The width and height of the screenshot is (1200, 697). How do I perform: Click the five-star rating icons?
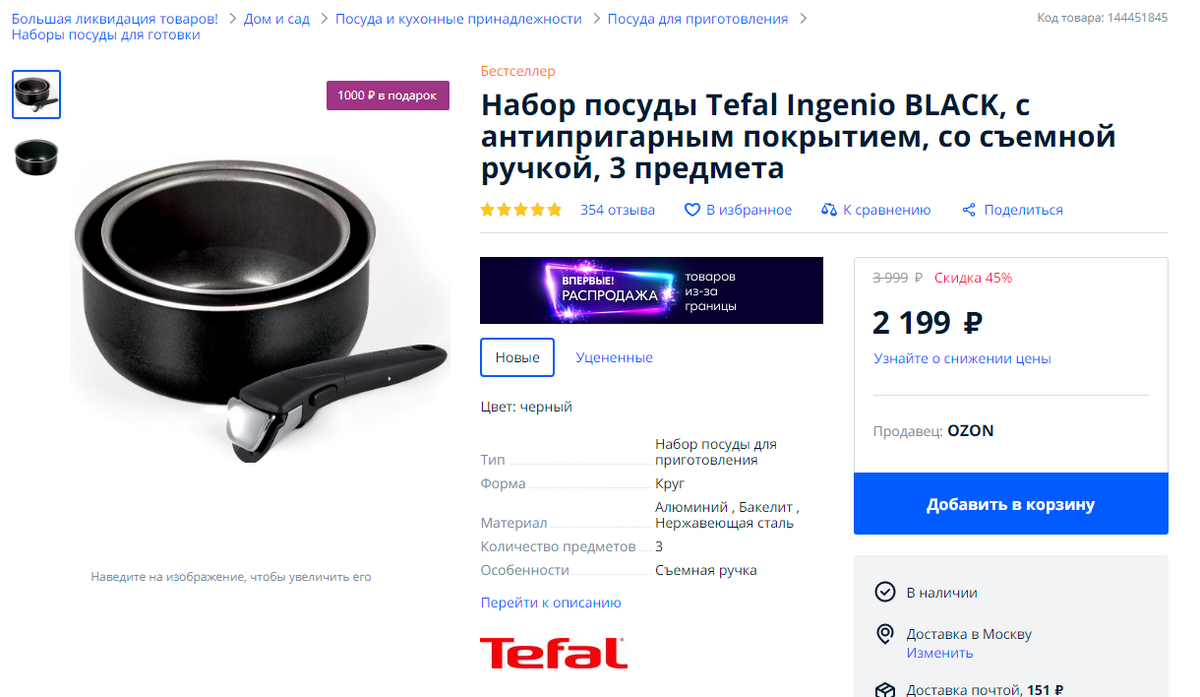(521, 210)
